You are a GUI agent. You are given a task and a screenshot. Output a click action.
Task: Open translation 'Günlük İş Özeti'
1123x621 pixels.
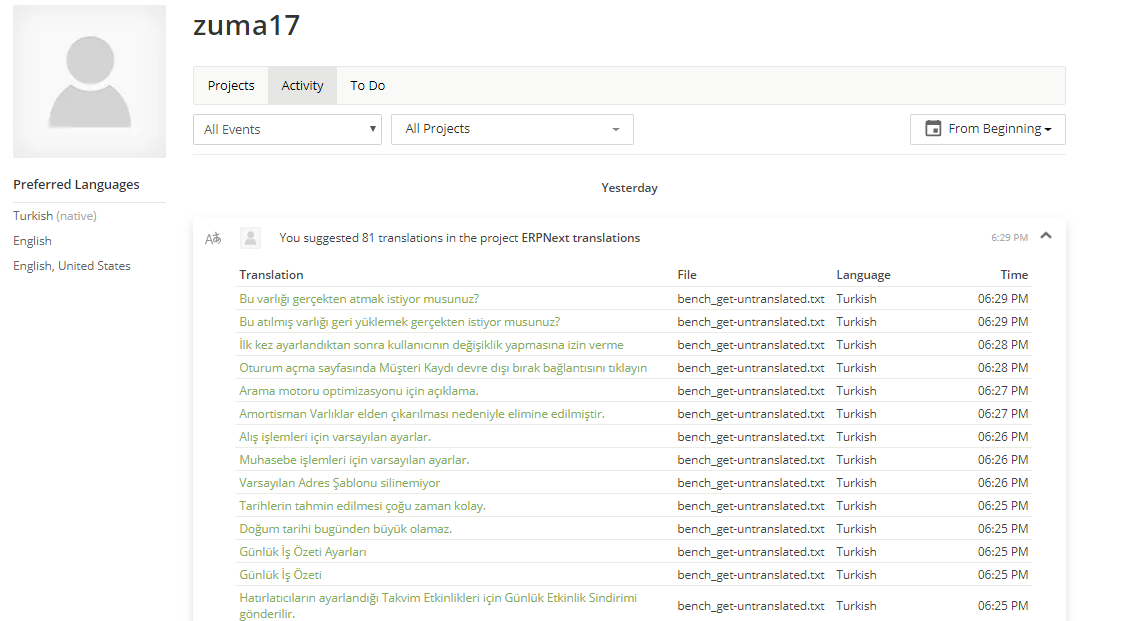(x=280, y=574)
